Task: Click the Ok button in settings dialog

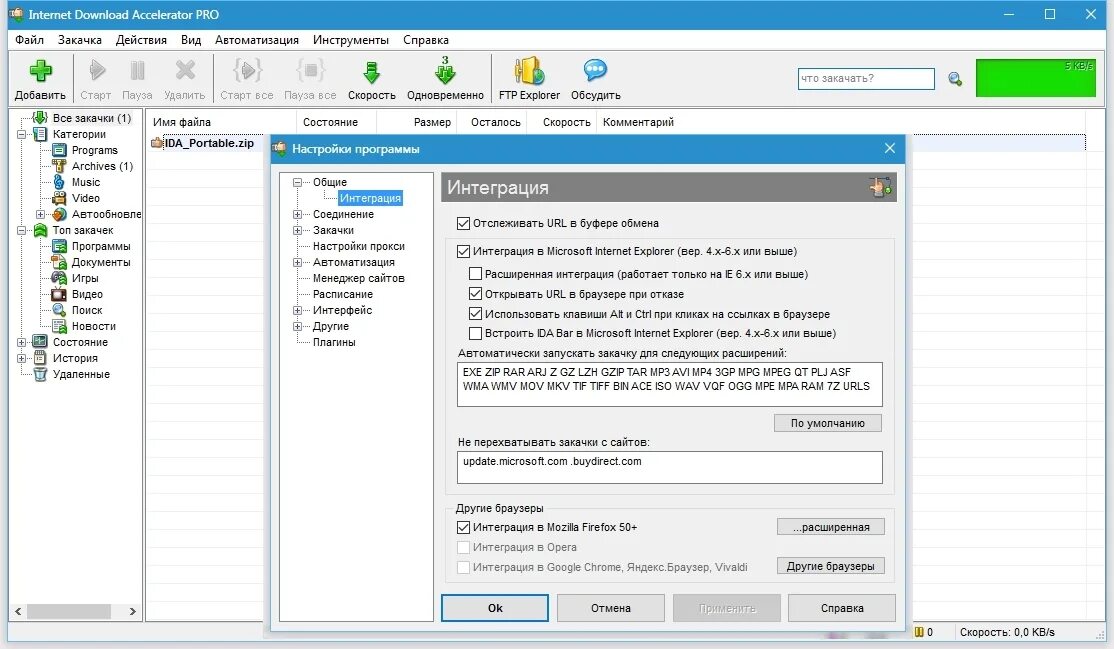Action: coord(494,608)
